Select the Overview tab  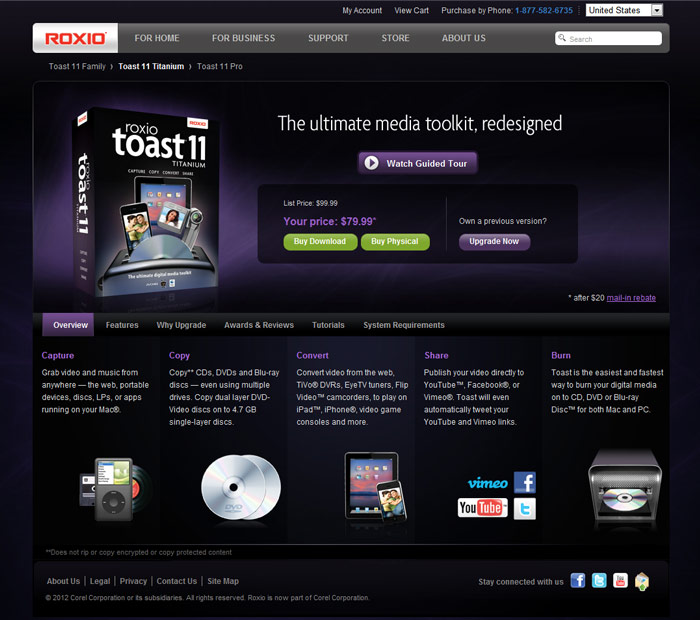coord(68,325)
